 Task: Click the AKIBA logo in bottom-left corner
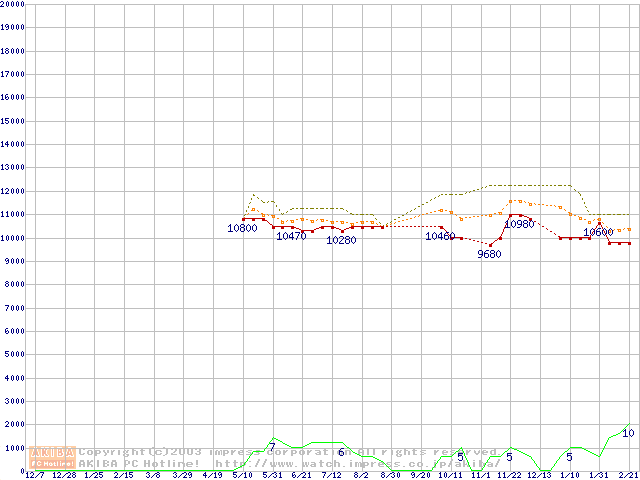coord(53,457)
